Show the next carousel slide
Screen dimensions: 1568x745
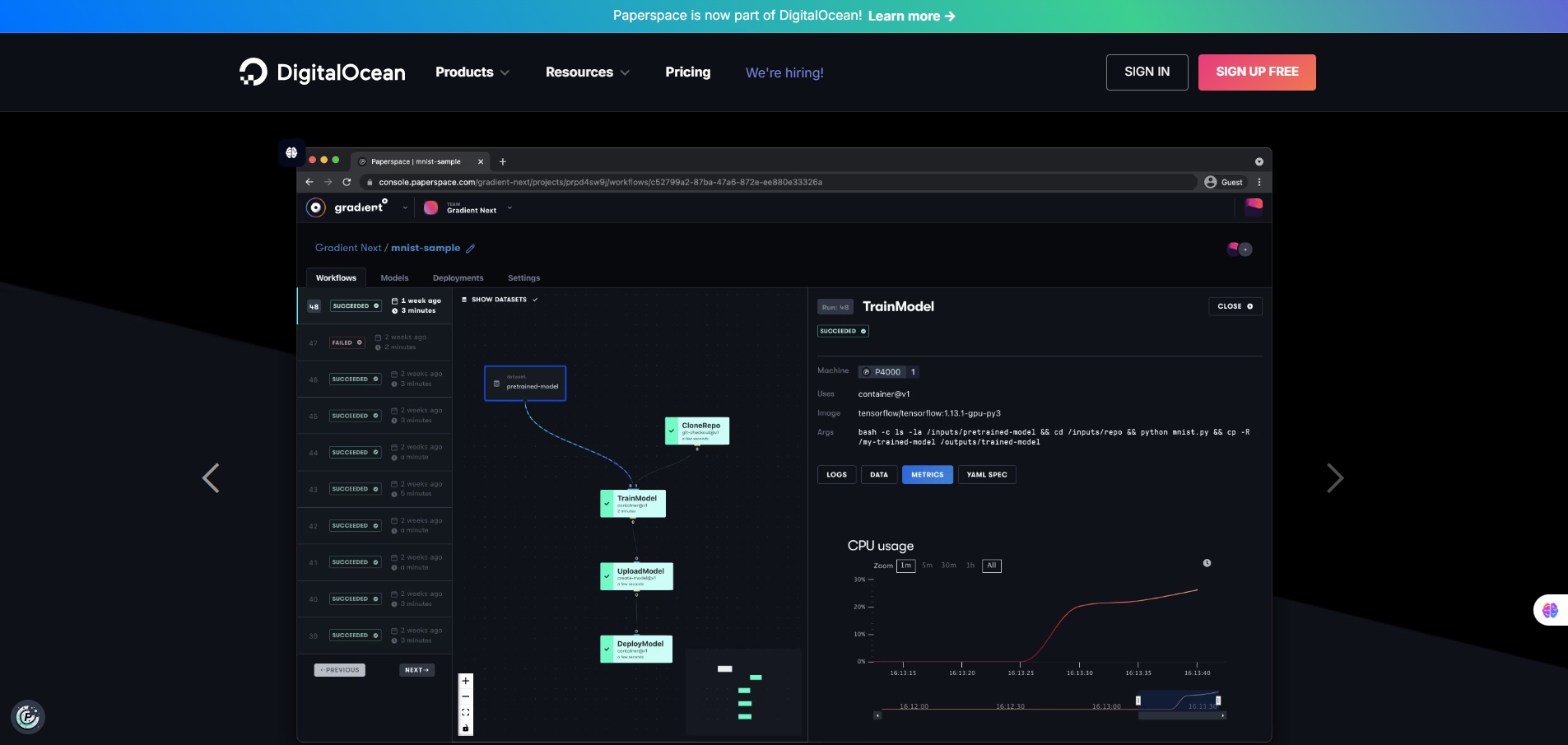pos(1335,477)
